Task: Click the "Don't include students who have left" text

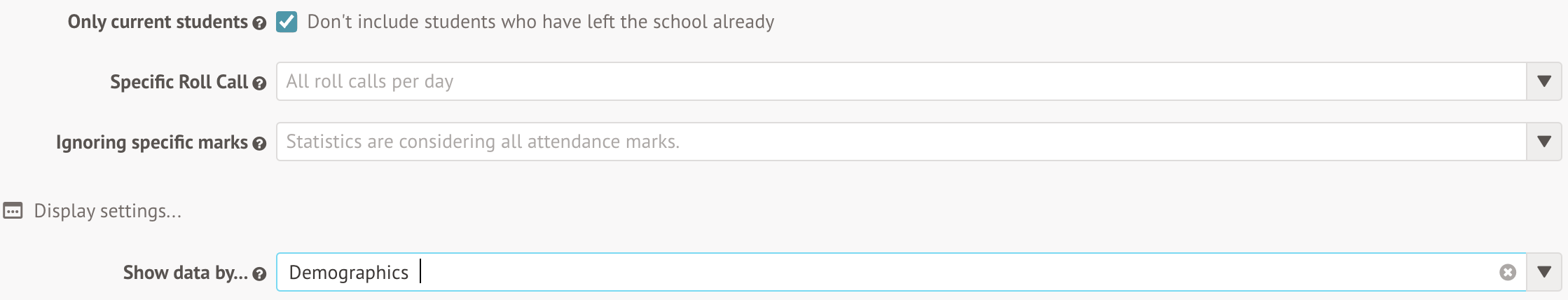Action: (x=540, y=22)
